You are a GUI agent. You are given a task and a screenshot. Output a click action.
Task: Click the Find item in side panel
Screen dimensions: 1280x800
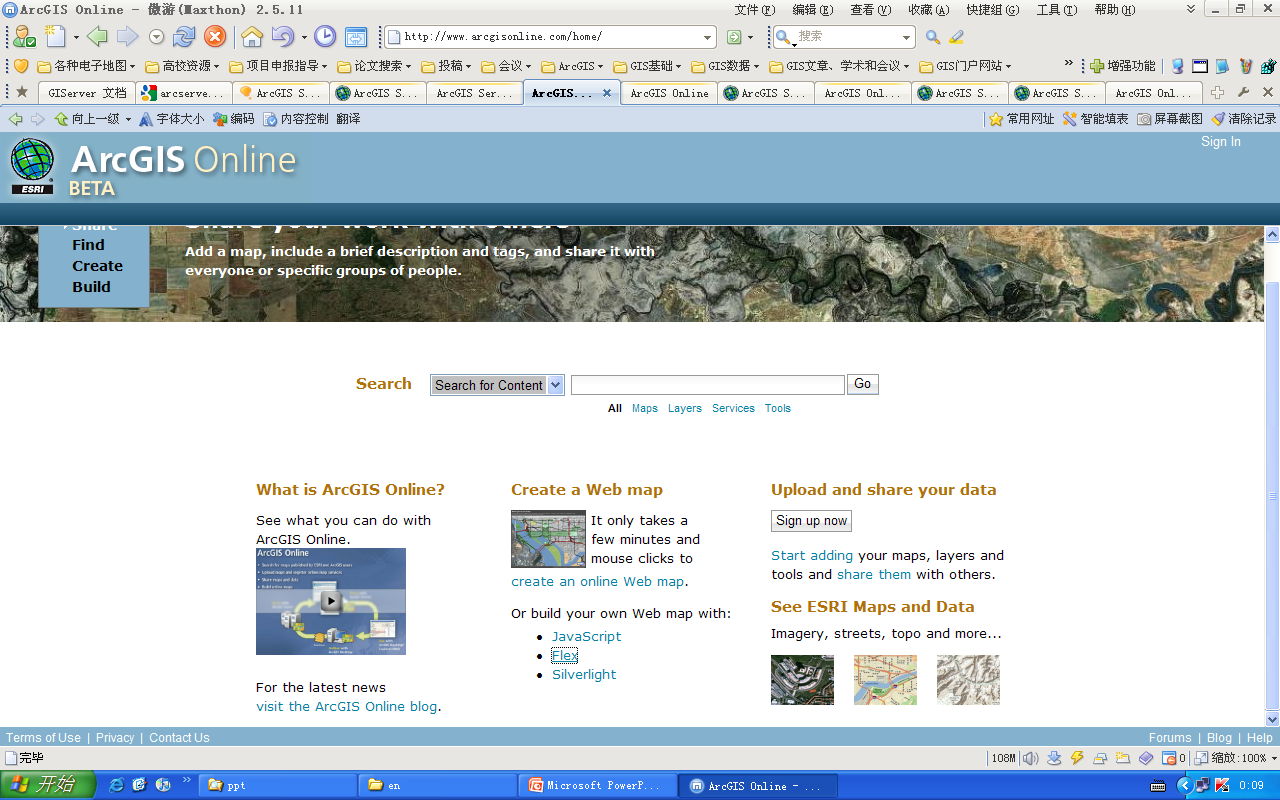click(88, 245)
